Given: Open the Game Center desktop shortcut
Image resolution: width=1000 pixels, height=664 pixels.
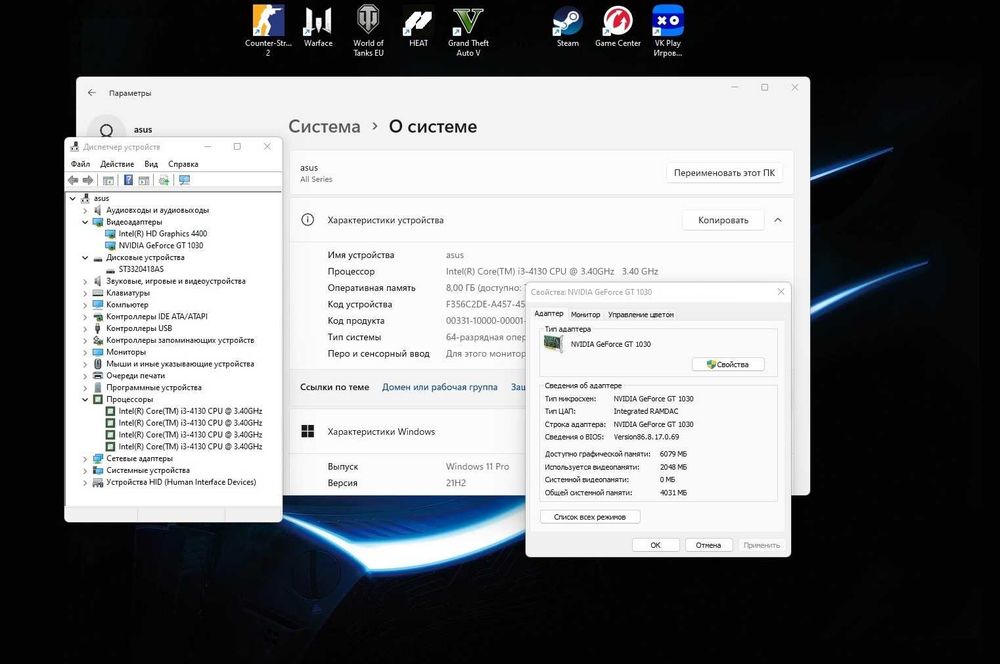Looking at the screenshot, I should coord(617,27).
